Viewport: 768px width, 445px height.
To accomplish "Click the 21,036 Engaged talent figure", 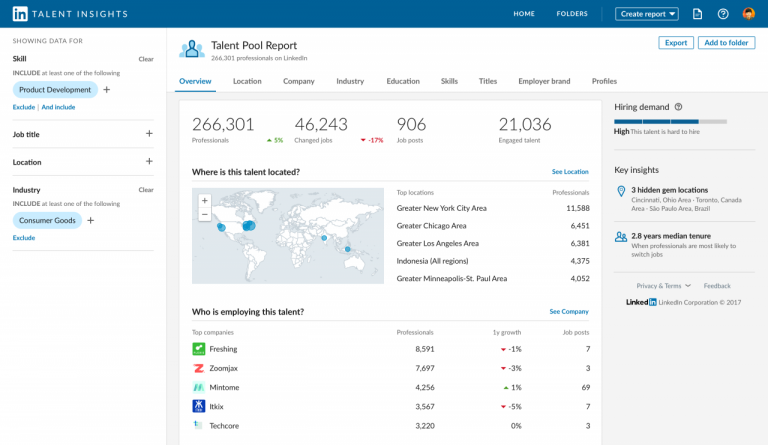I will (525, 124).
